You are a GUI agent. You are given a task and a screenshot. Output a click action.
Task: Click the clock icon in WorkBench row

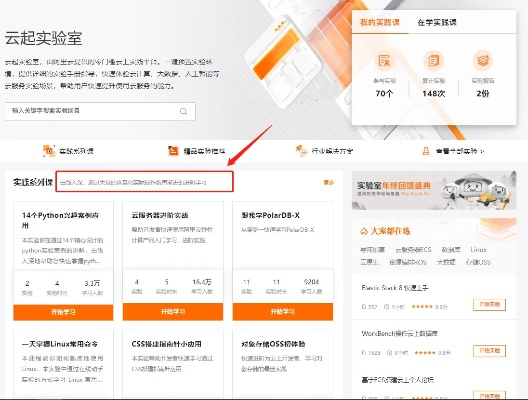coord(390,353)
